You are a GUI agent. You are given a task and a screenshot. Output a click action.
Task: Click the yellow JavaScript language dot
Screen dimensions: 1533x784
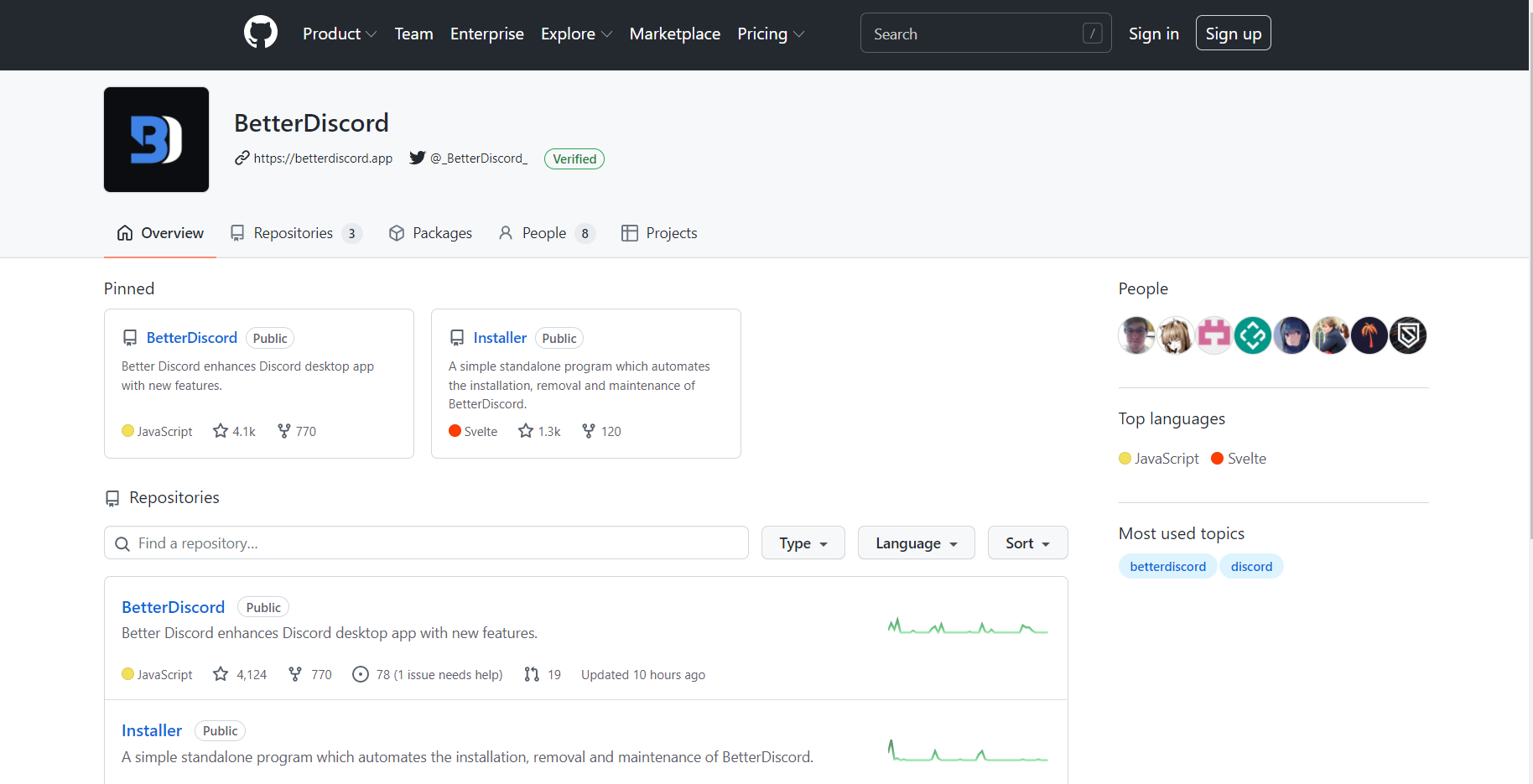click(x=127, y=430)
